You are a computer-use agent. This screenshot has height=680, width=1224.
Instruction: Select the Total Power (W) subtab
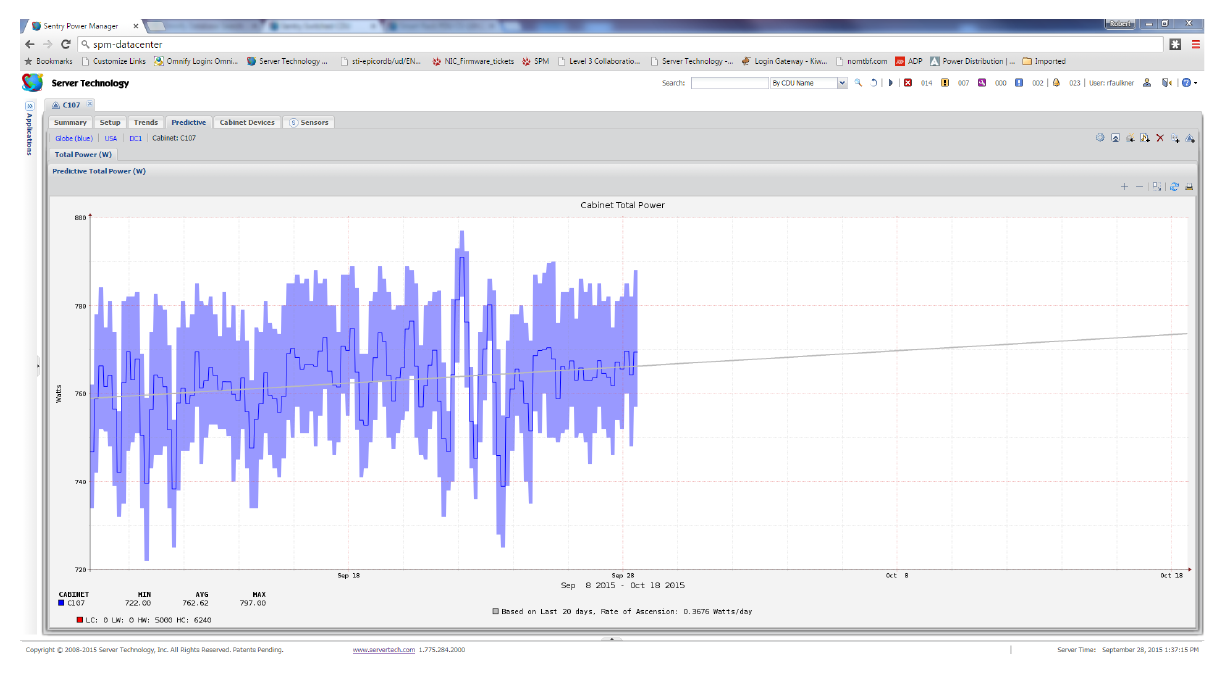tap(83, 154)
